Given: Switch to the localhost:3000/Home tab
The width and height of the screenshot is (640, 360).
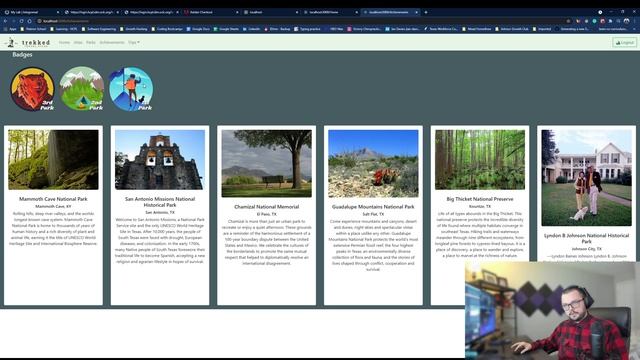Looking at the screenshot, I should tap(329, 12).
